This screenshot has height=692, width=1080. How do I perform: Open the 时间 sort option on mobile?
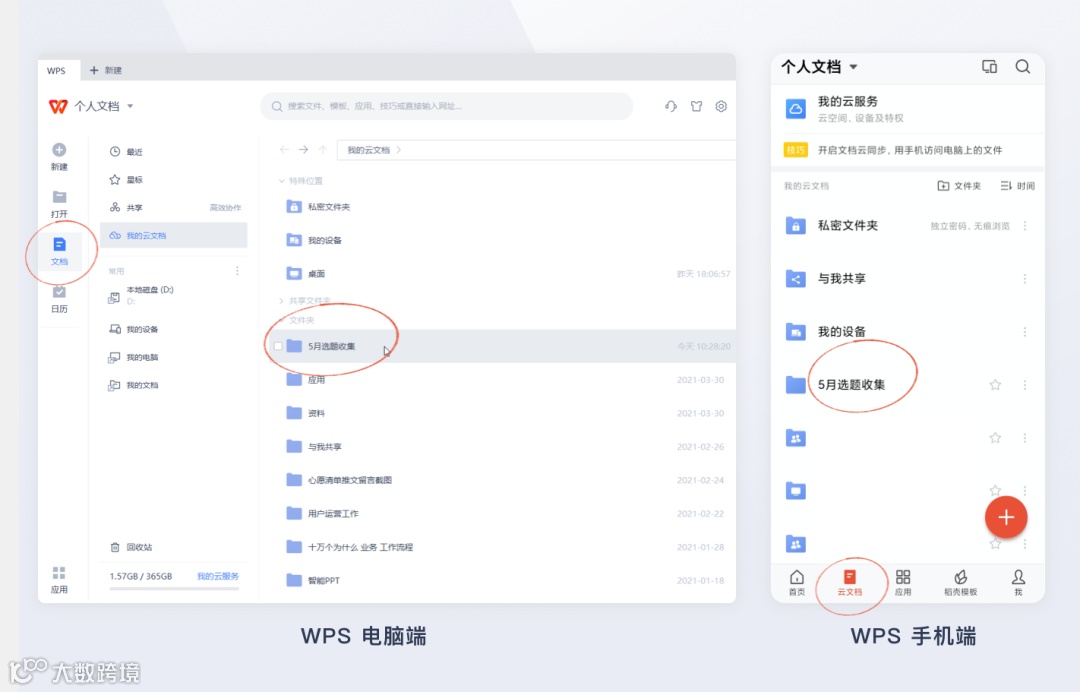point(1017,186)
